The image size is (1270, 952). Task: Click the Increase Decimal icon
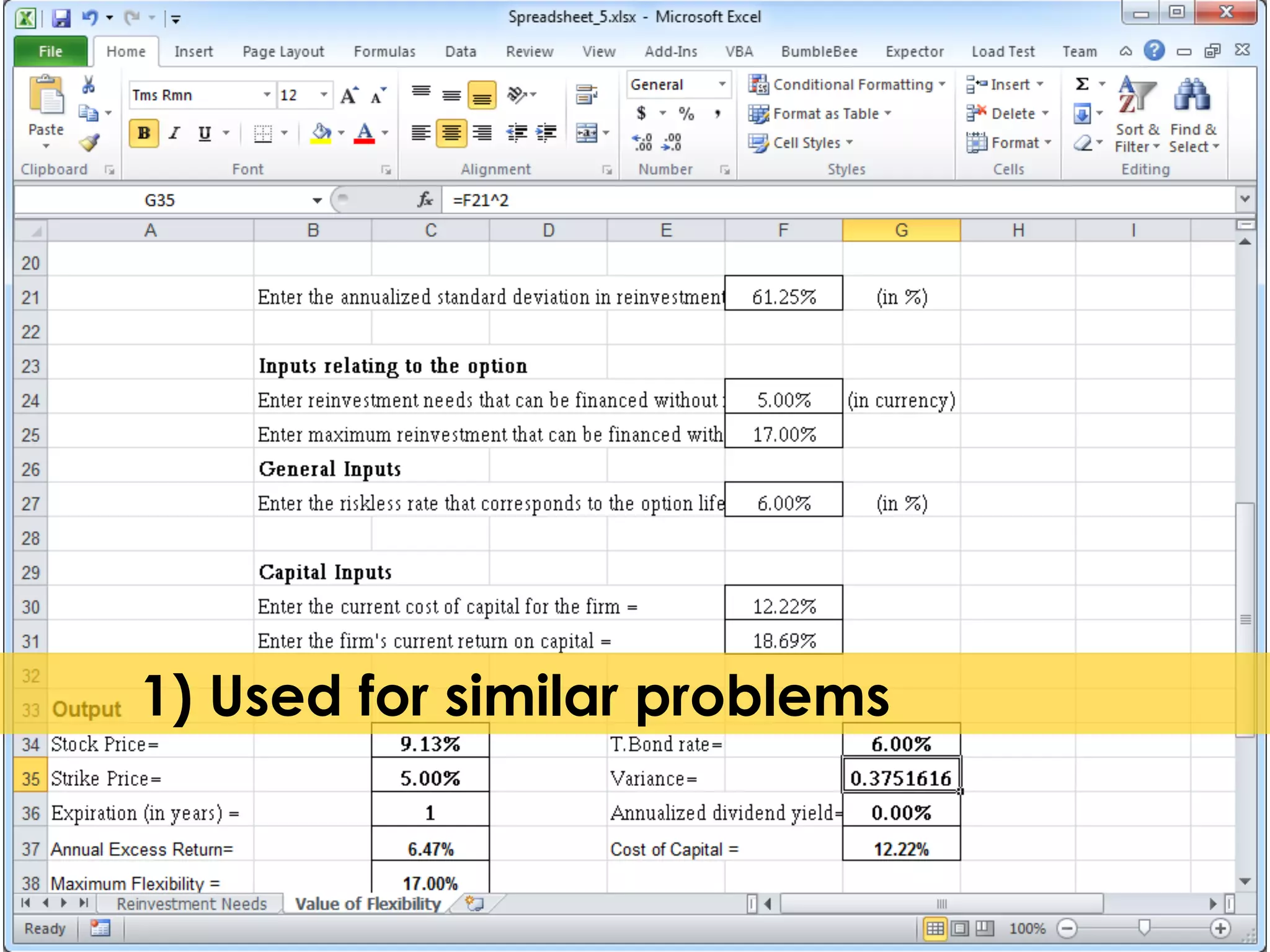642,142
